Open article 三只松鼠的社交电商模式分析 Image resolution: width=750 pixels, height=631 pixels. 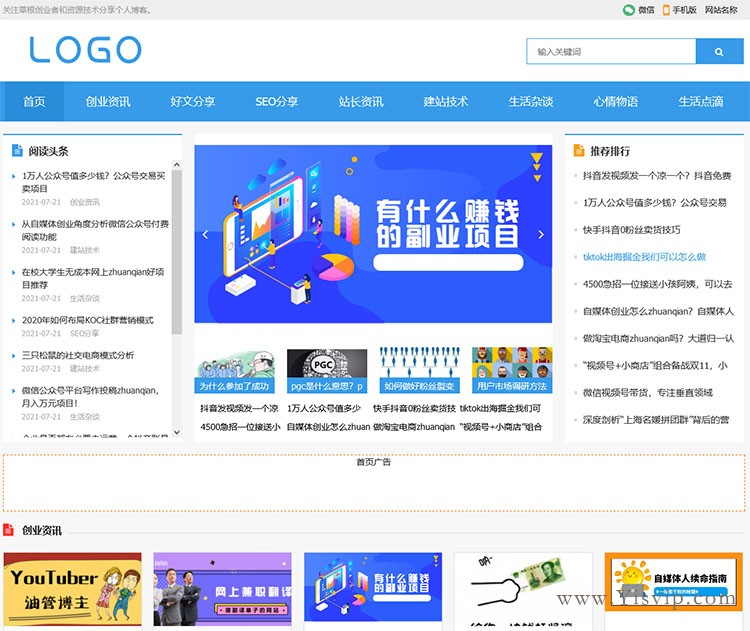tap(77, 355)
